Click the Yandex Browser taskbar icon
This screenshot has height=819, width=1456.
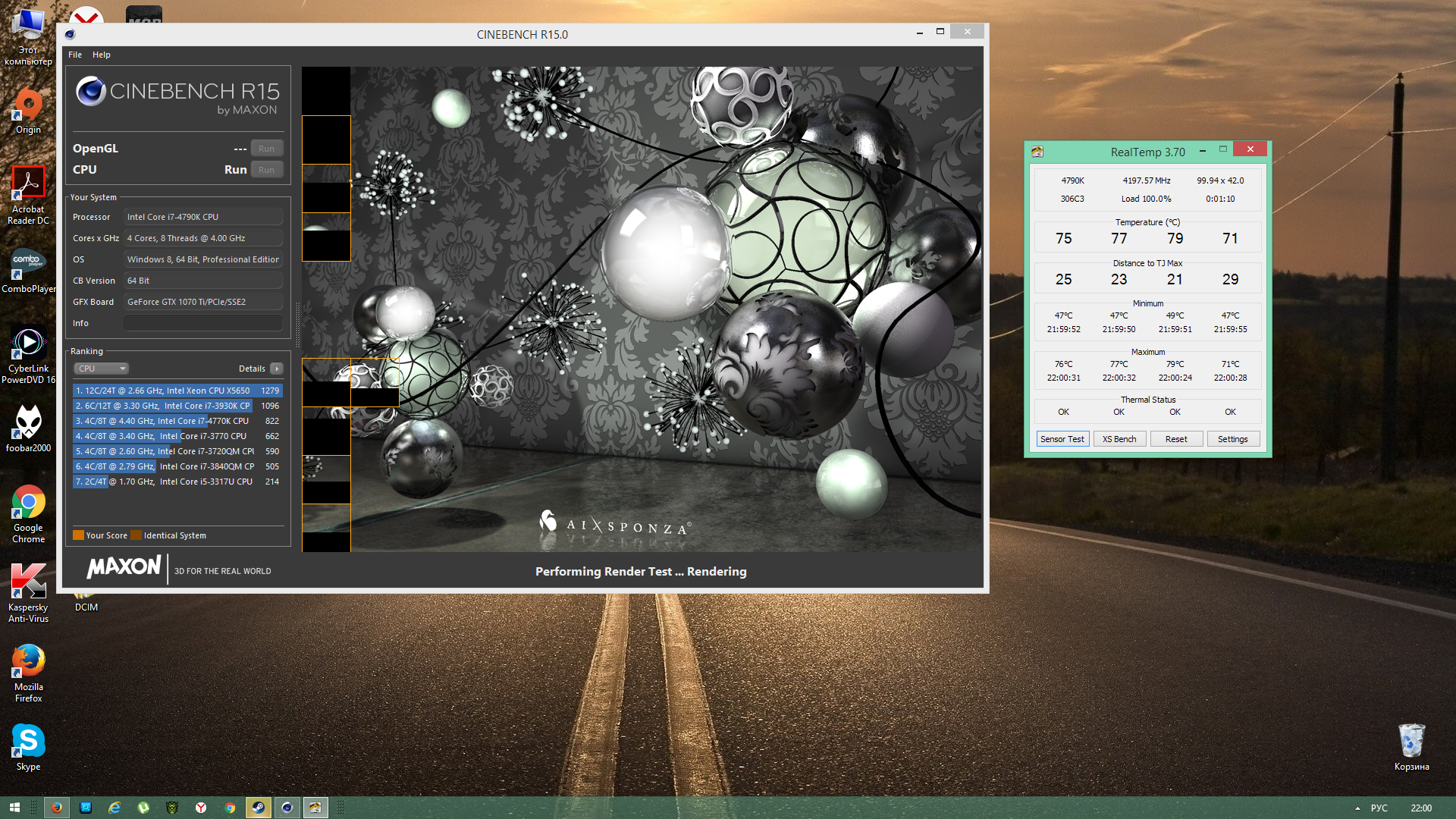(201, 808)
